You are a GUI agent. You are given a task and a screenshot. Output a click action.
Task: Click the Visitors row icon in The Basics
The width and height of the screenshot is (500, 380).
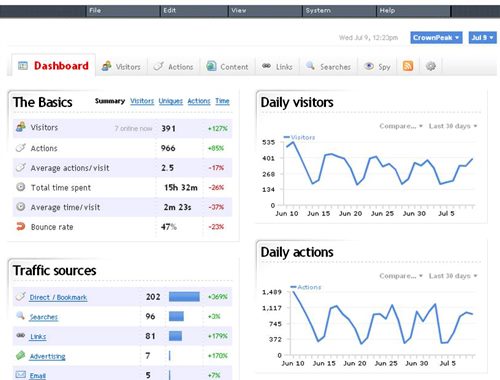pos(21,127)
